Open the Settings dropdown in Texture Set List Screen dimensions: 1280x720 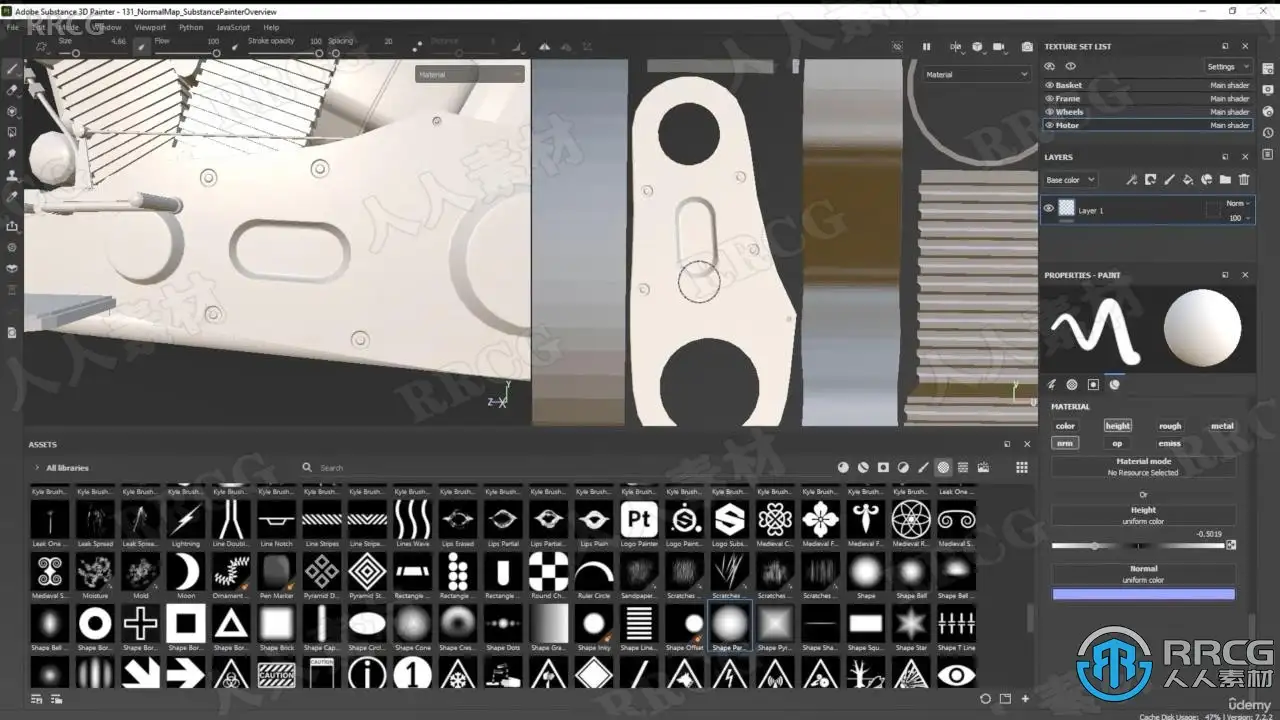click(1227, 67)
